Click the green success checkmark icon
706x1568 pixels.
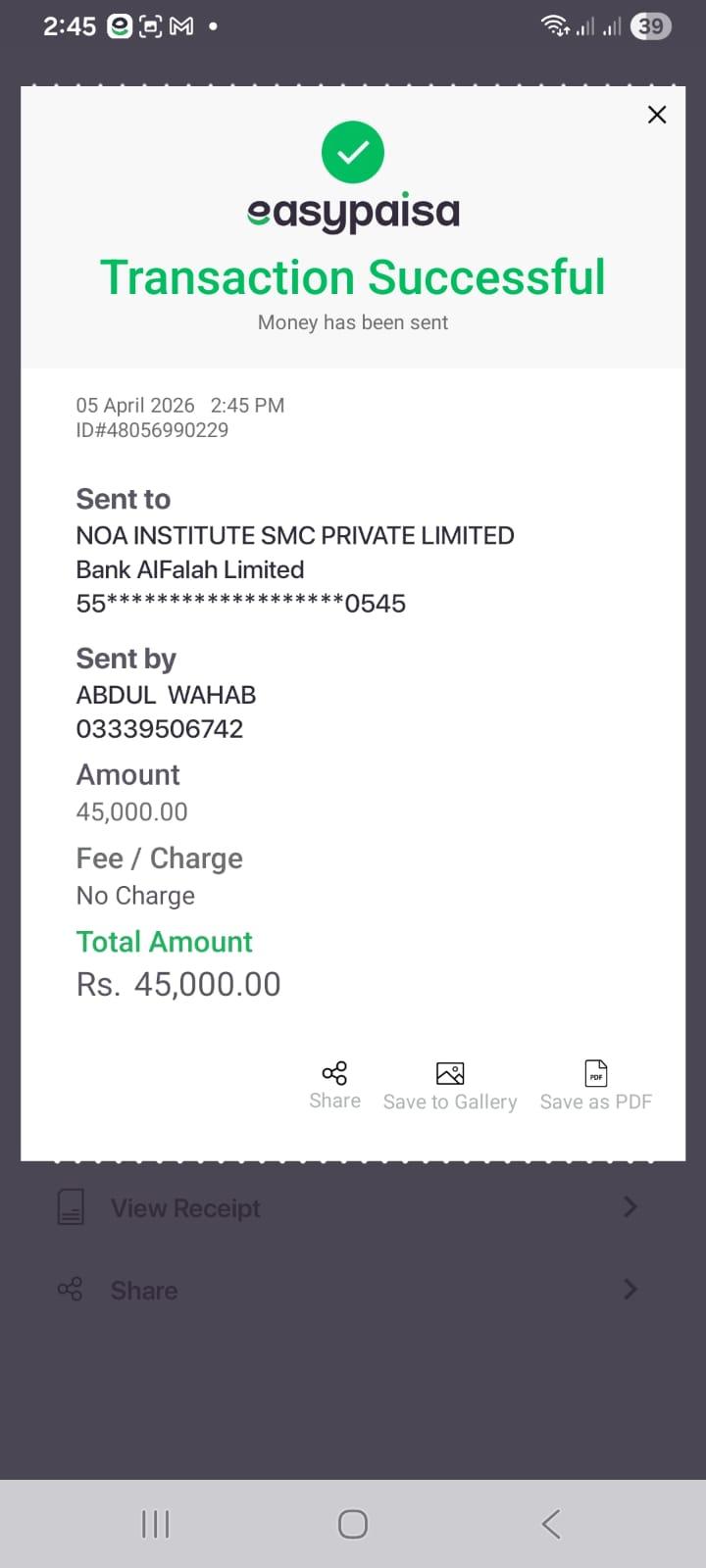pyautogui.click(x=353, y=152)
